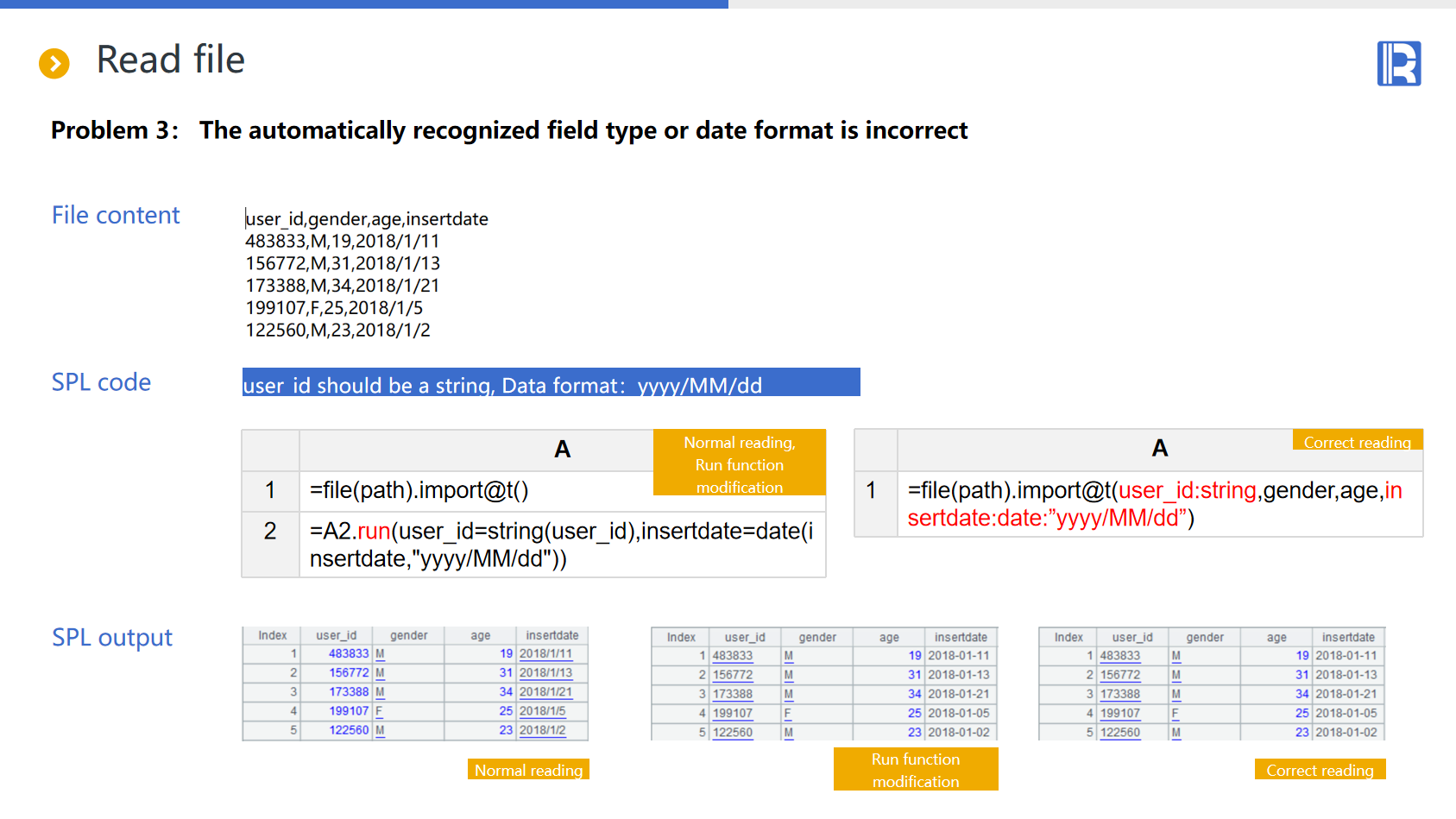Click the "Problem 3" heading text
The height and width of the screenshot is (819, 1456).
coord(115,130)
